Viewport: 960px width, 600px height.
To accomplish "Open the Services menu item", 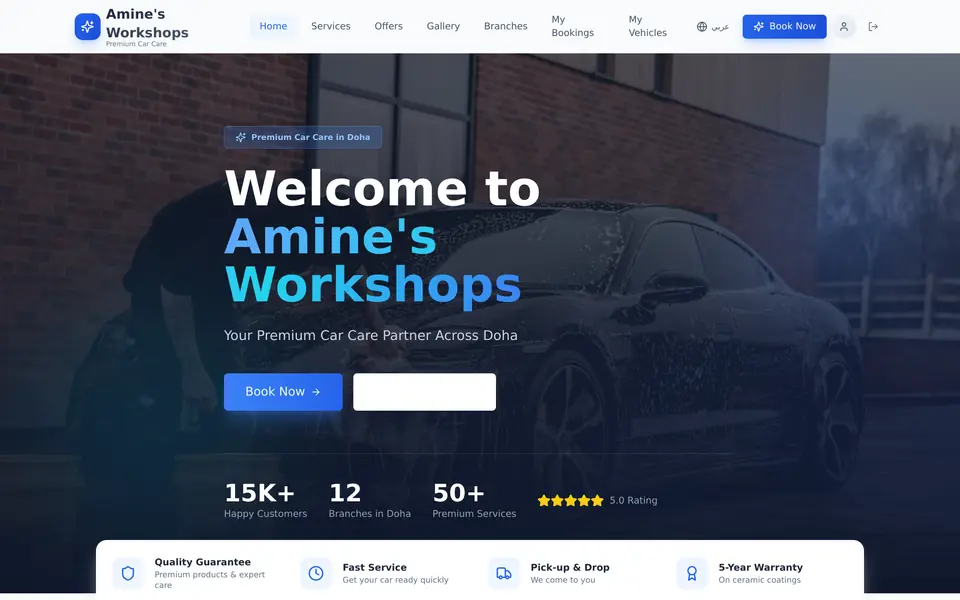I will [x=331, y=26].
